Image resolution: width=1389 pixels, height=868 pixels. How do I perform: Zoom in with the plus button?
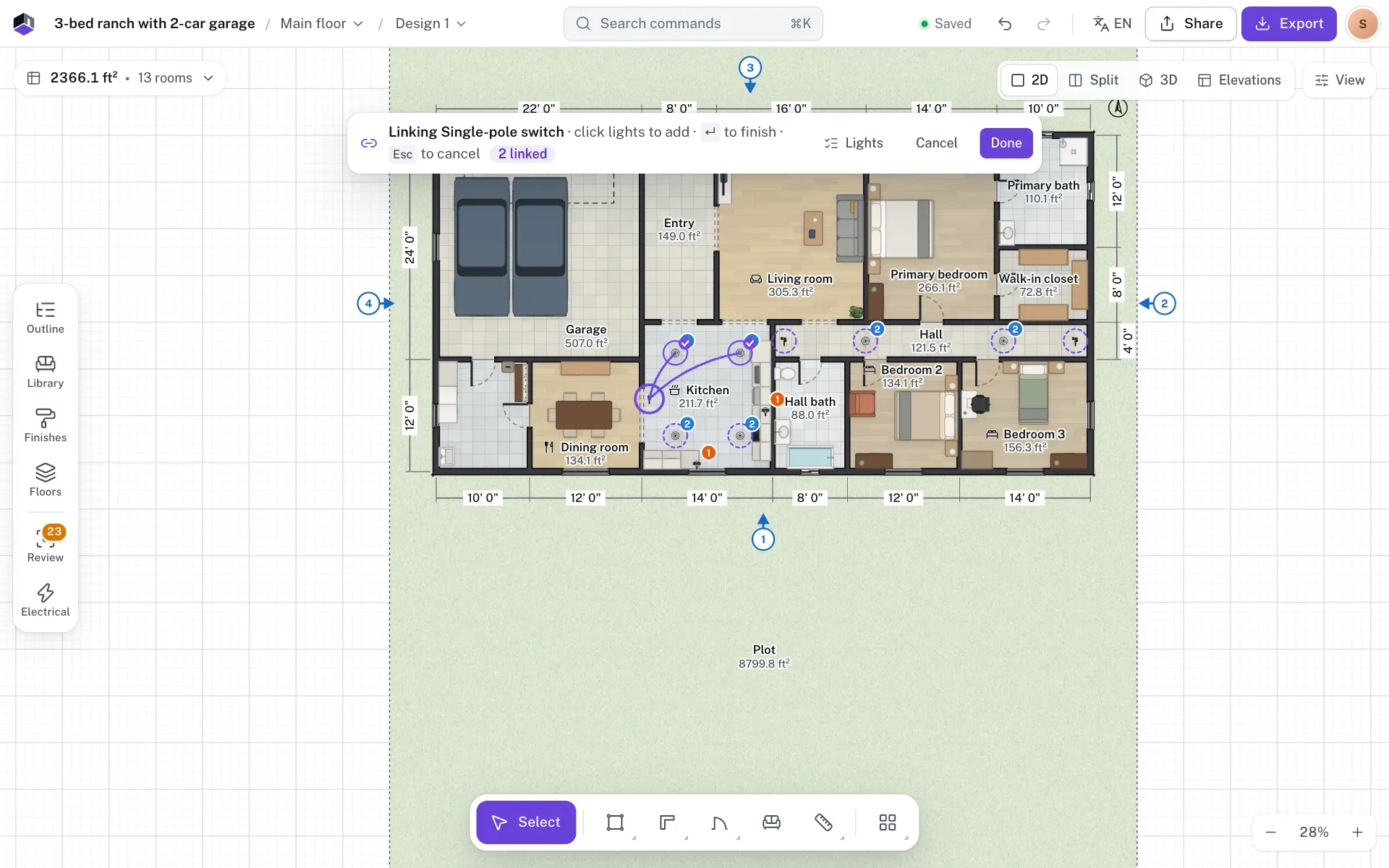pos(1358,833)
